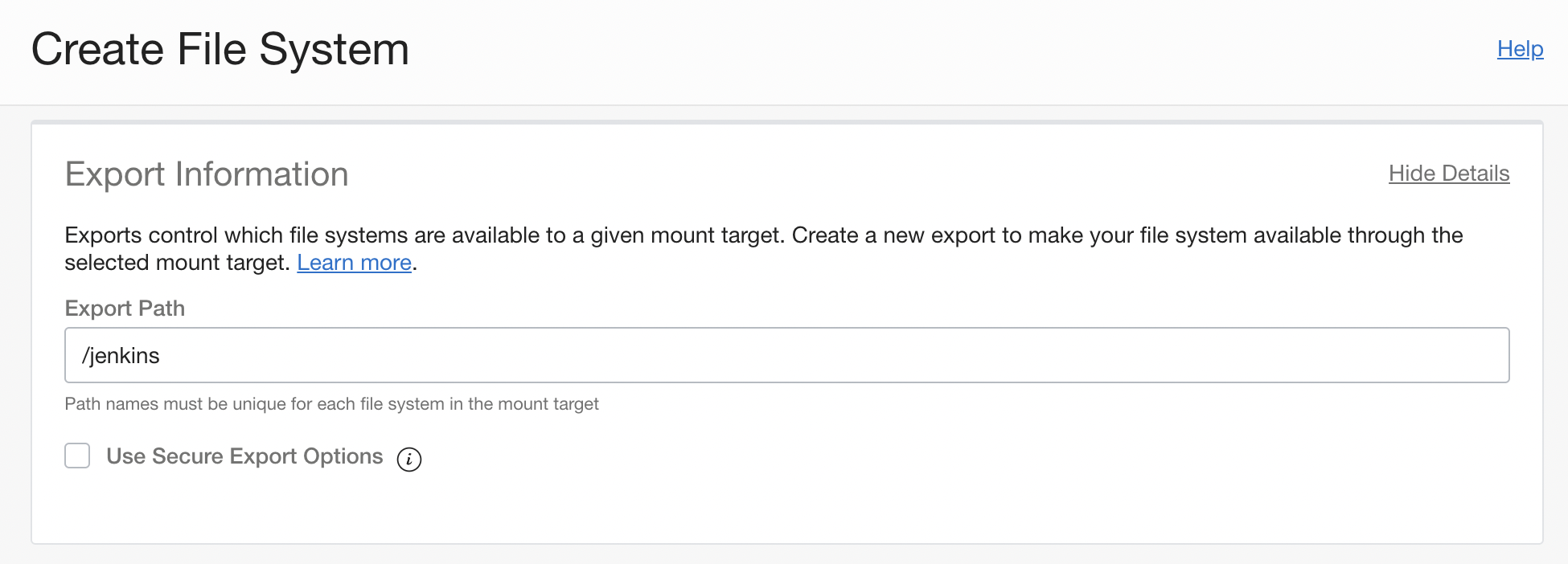The width and height of the screenshot is (1568, 564).
Task: Click the Use Secure Export Options label
Action: pyautogui.click(x=244, y=456)
